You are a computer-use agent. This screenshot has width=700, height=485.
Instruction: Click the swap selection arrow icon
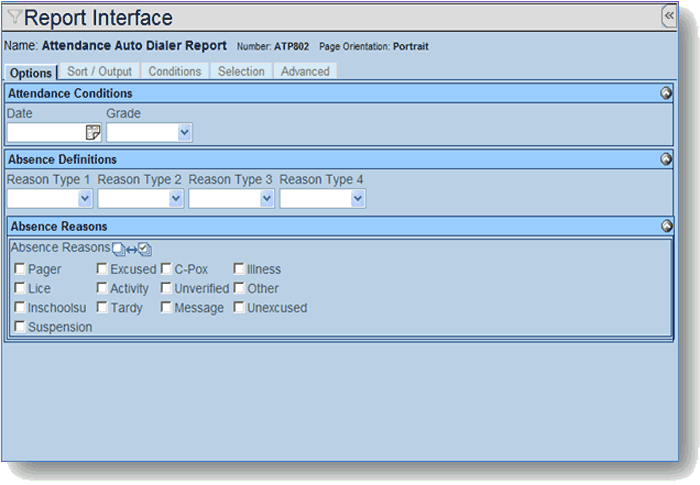(132, 250)
